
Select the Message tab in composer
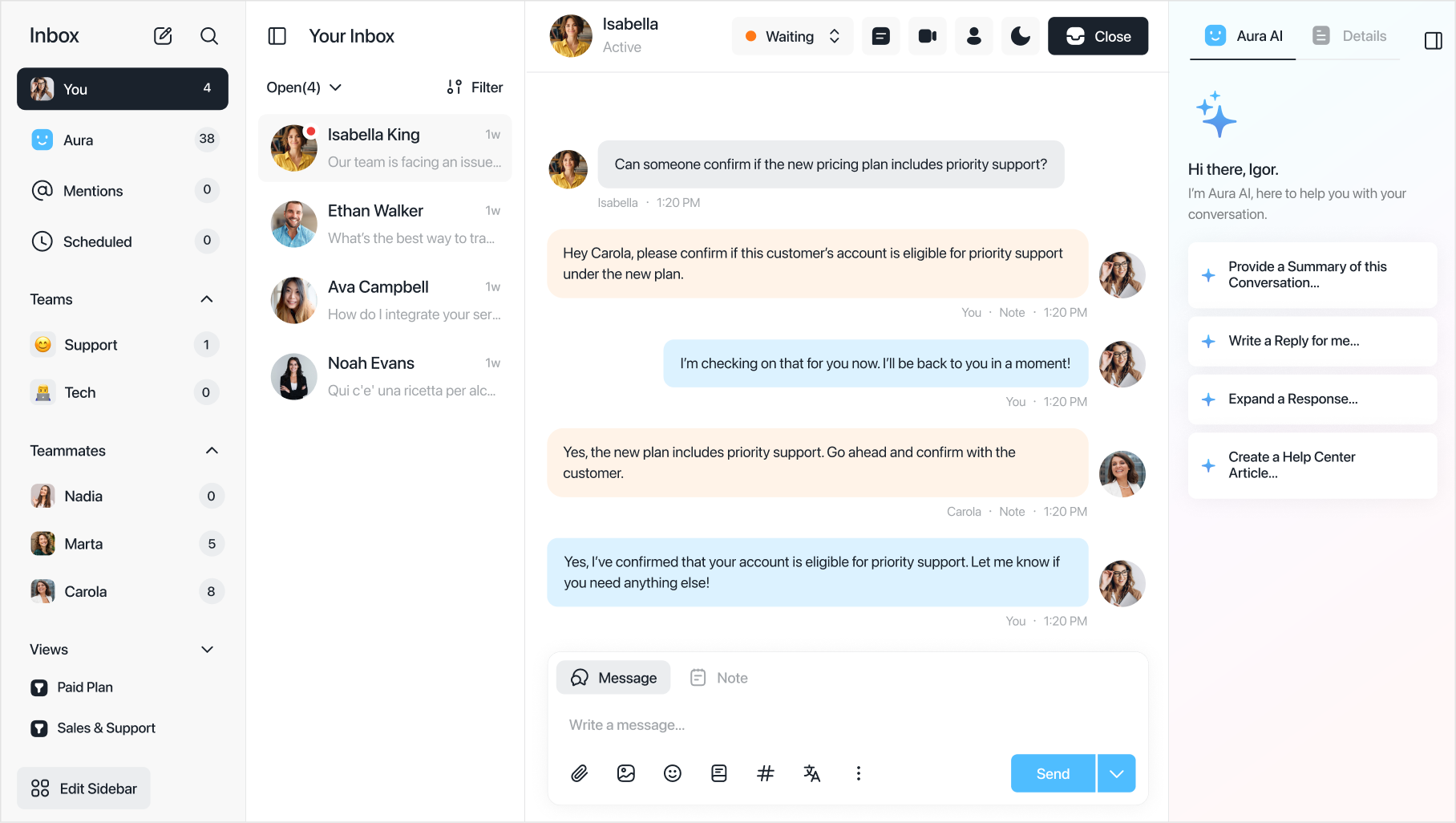coord(613,678)
